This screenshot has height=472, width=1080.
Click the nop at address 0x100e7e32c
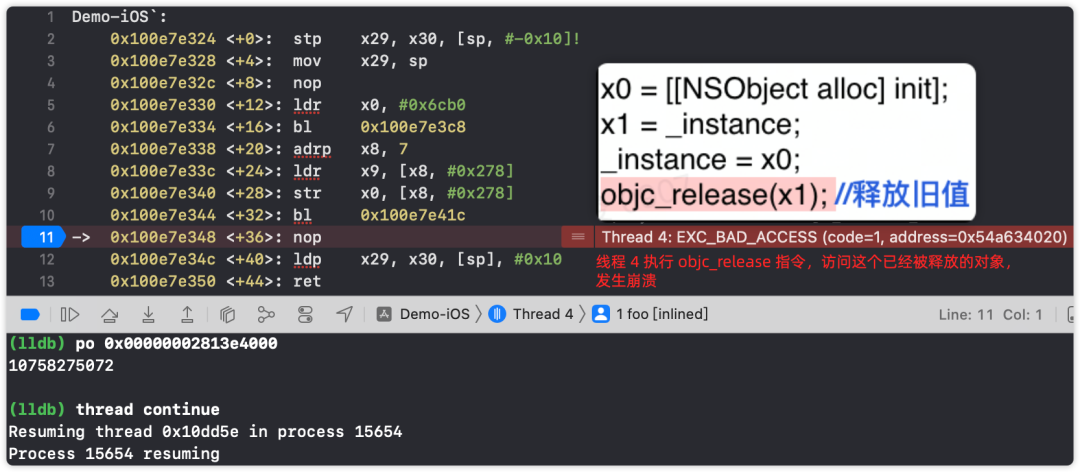tap(307, 83)
